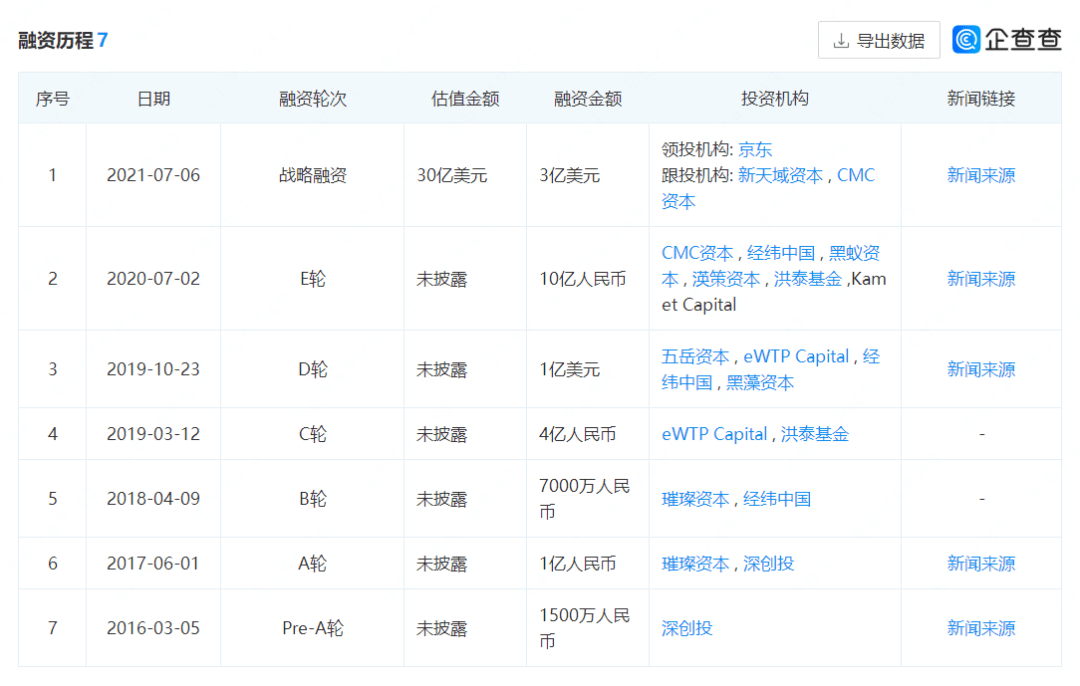Open 璀璨资本 link in the B轮 row
Image resolution: width=1080 pixels, height=686 pixels.
695,499
